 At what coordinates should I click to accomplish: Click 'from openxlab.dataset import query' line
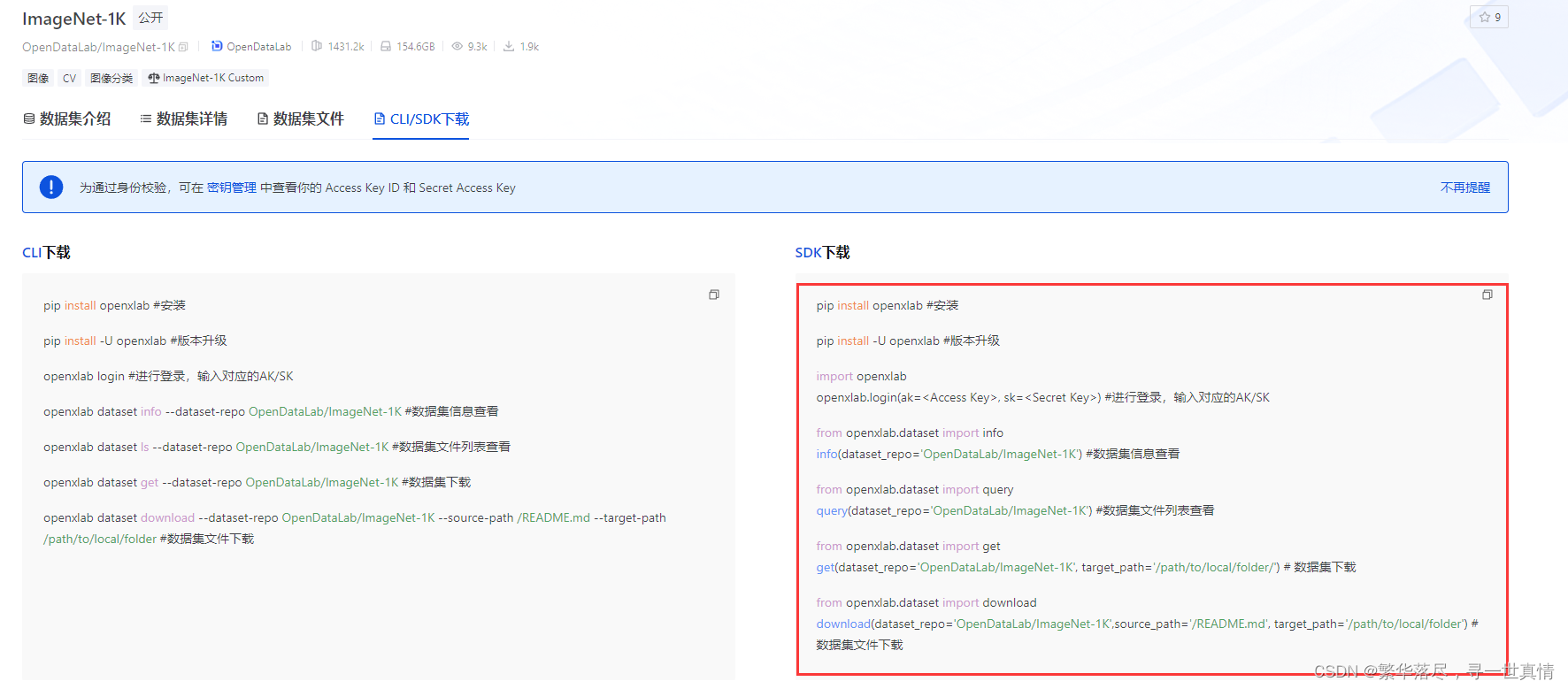[x=915, y=489]
